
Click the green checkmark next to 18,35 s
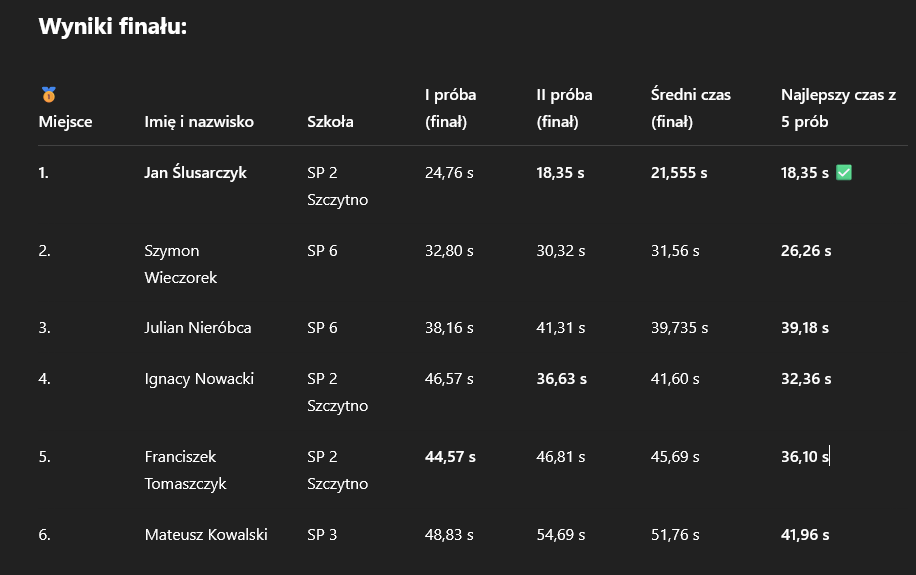coord(843,173)
